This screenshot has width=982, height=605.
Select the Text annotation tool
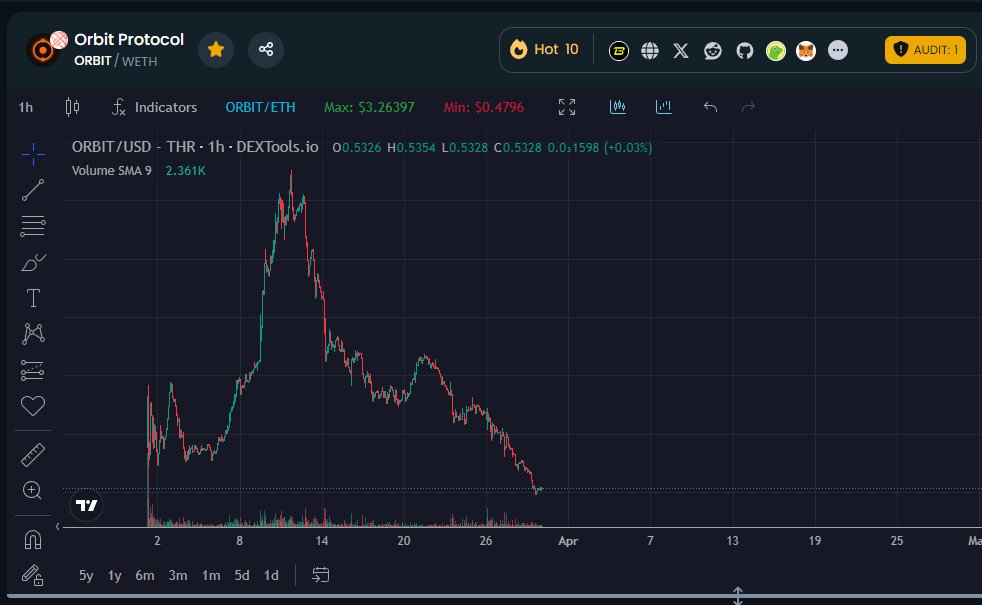pyautogui.click(x=33, y=298)
